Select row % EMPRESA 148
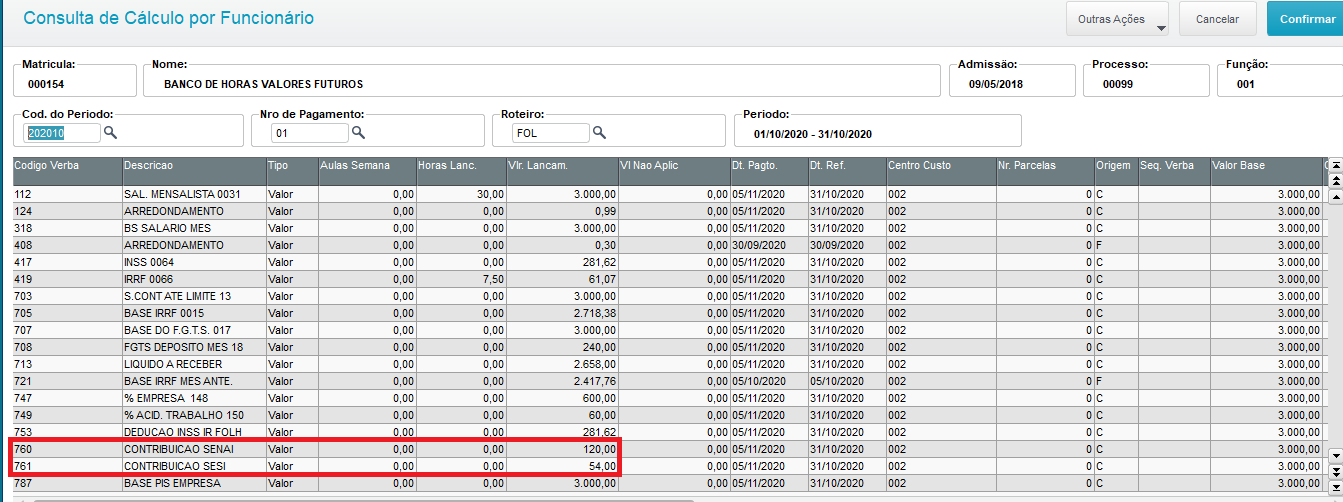 coord(667,398)
